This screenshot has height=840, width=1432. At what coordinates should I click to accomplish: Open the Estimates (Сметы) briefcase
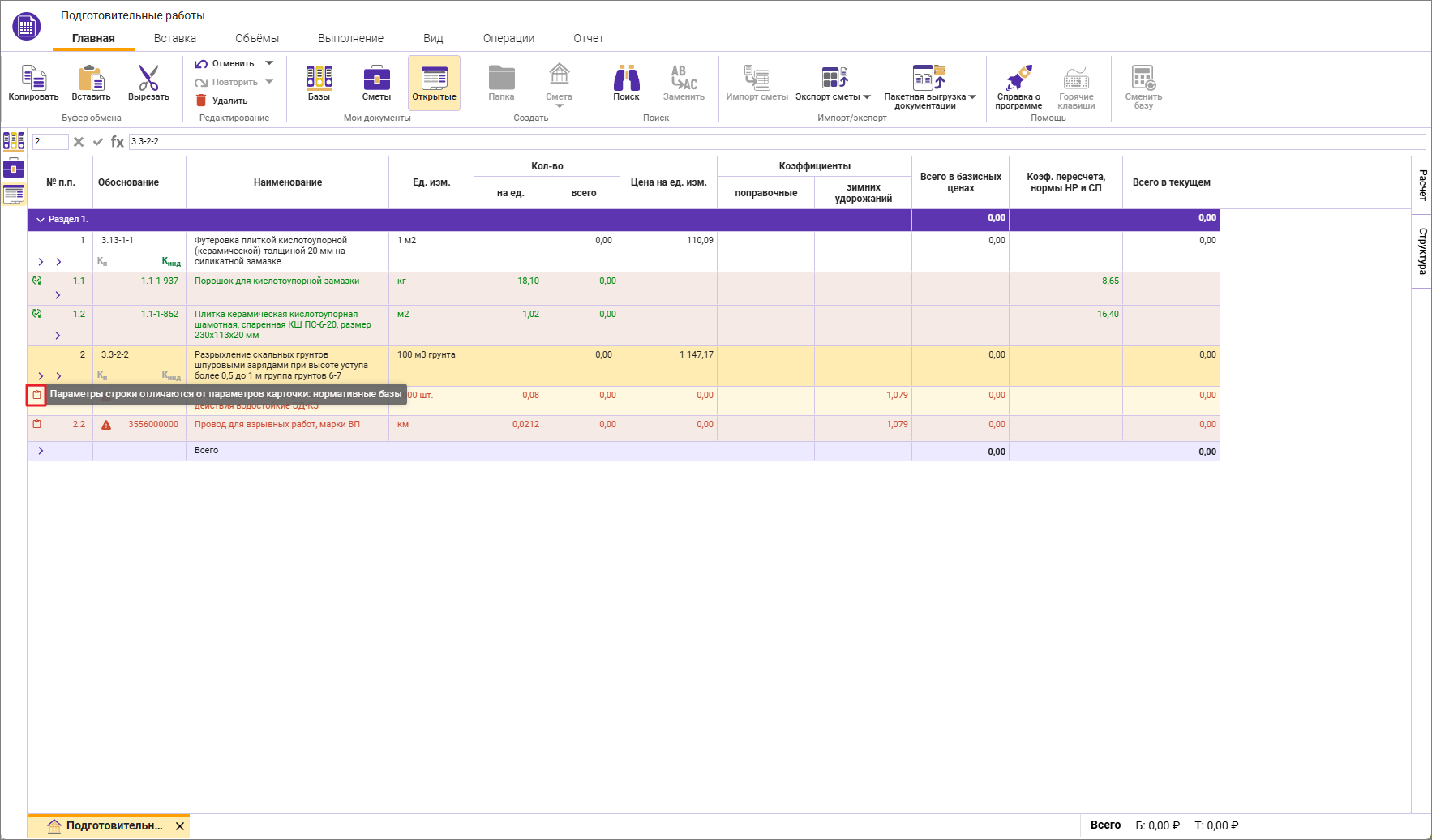pos(376,79)
